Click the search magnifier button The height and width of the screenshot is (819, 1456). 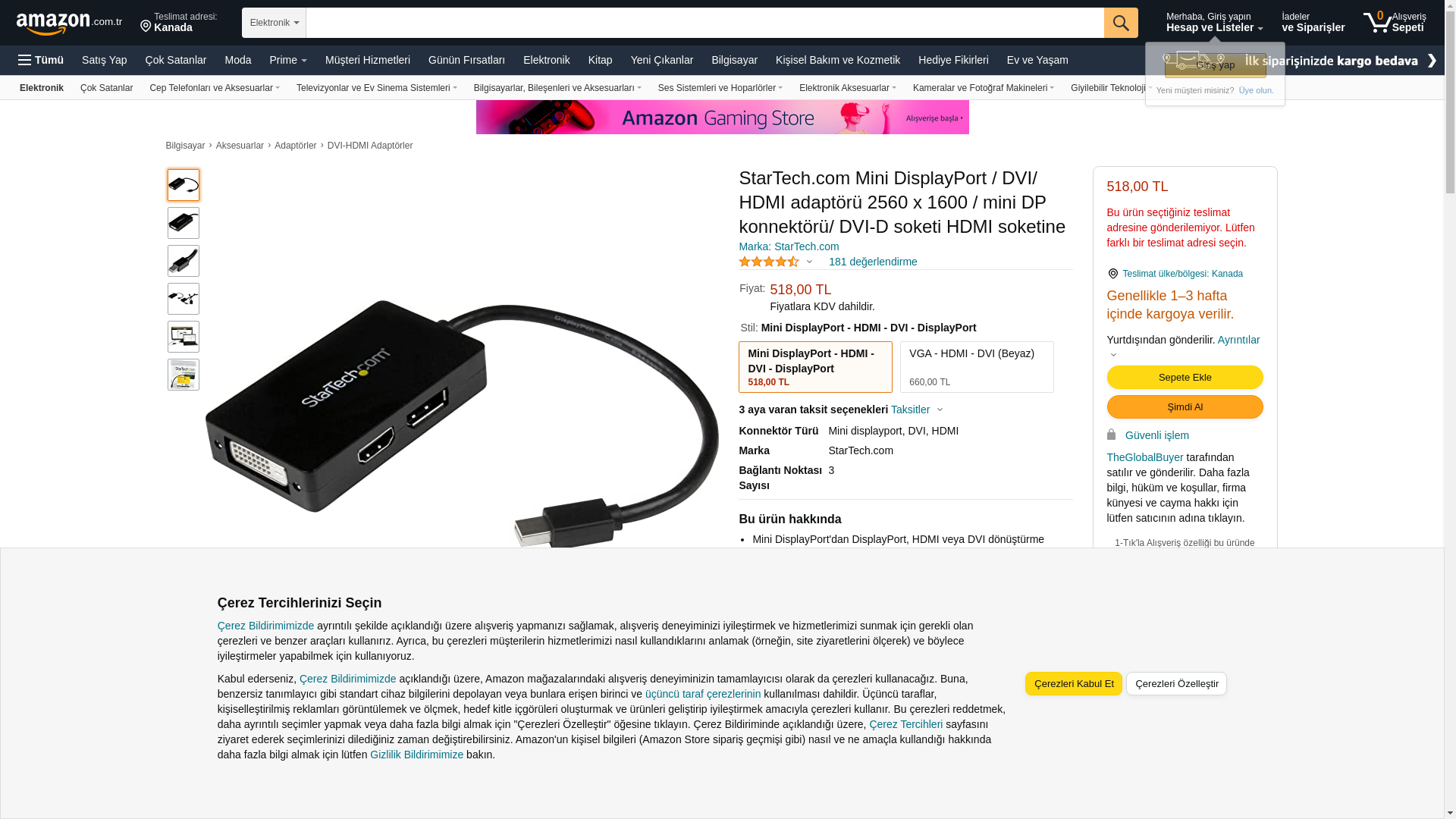tap(1121, 23)
